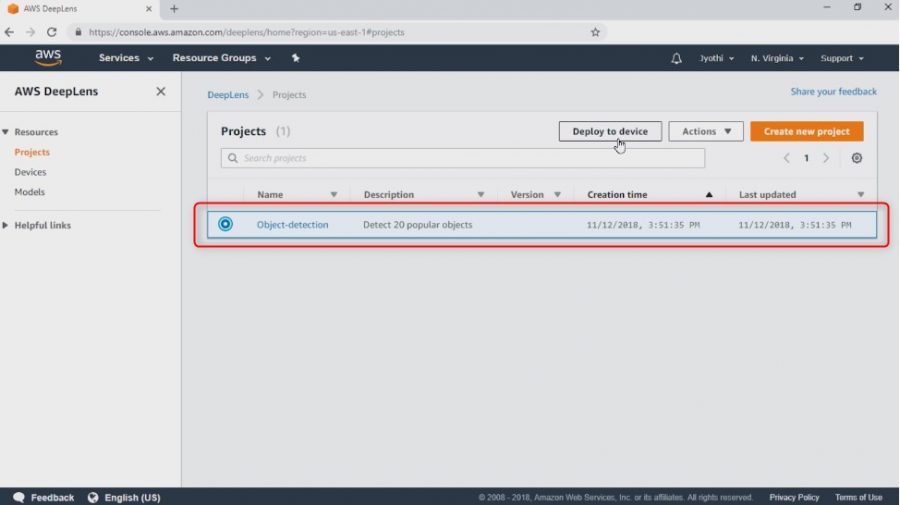
Task: Click page number 1 in pagination
Action: point(806,158)
